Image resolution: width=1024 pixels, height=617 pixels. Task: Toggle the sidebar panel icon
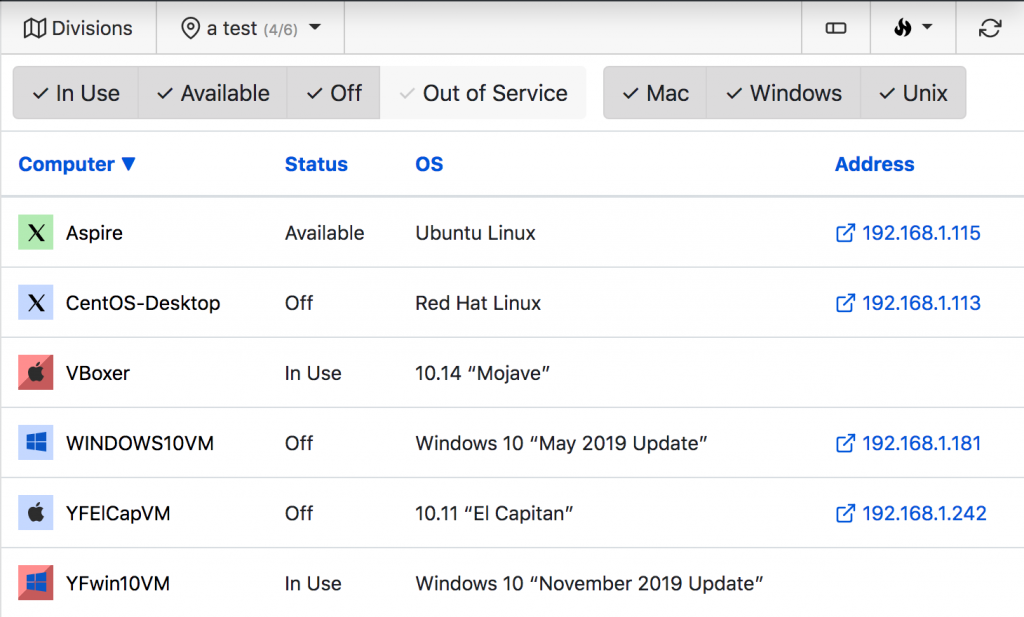coord(836,27)
